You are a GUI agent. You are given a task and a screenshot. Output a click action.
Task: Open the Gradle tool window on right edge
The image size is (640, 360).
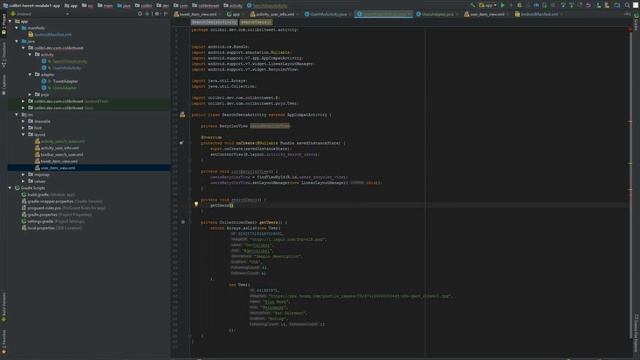[636, 22]
